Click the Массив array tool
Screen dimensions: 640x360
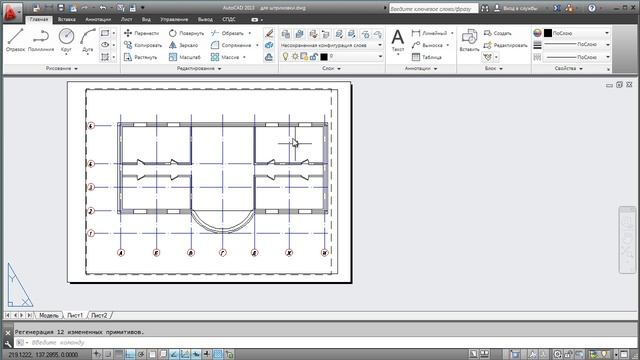[225, 57]
